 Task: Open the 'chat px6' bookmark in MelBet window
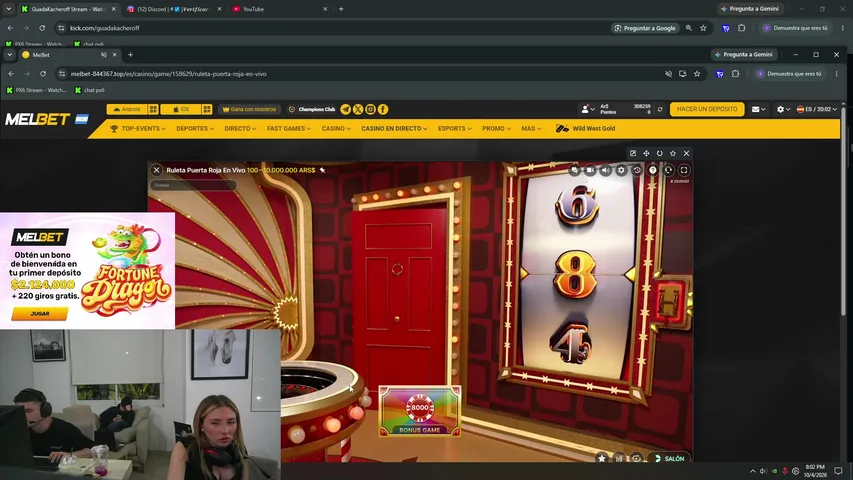click(89, 90)
